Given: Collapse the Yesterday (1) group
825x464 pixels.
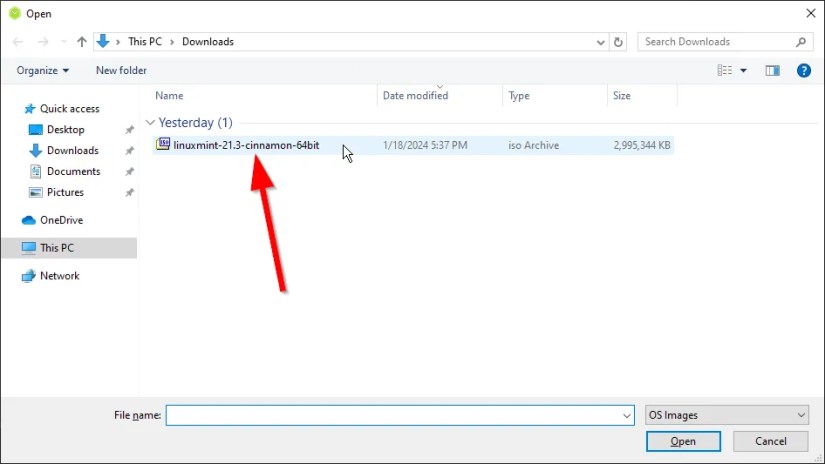Looking at the screenshot, I should (x=150, y=123).
